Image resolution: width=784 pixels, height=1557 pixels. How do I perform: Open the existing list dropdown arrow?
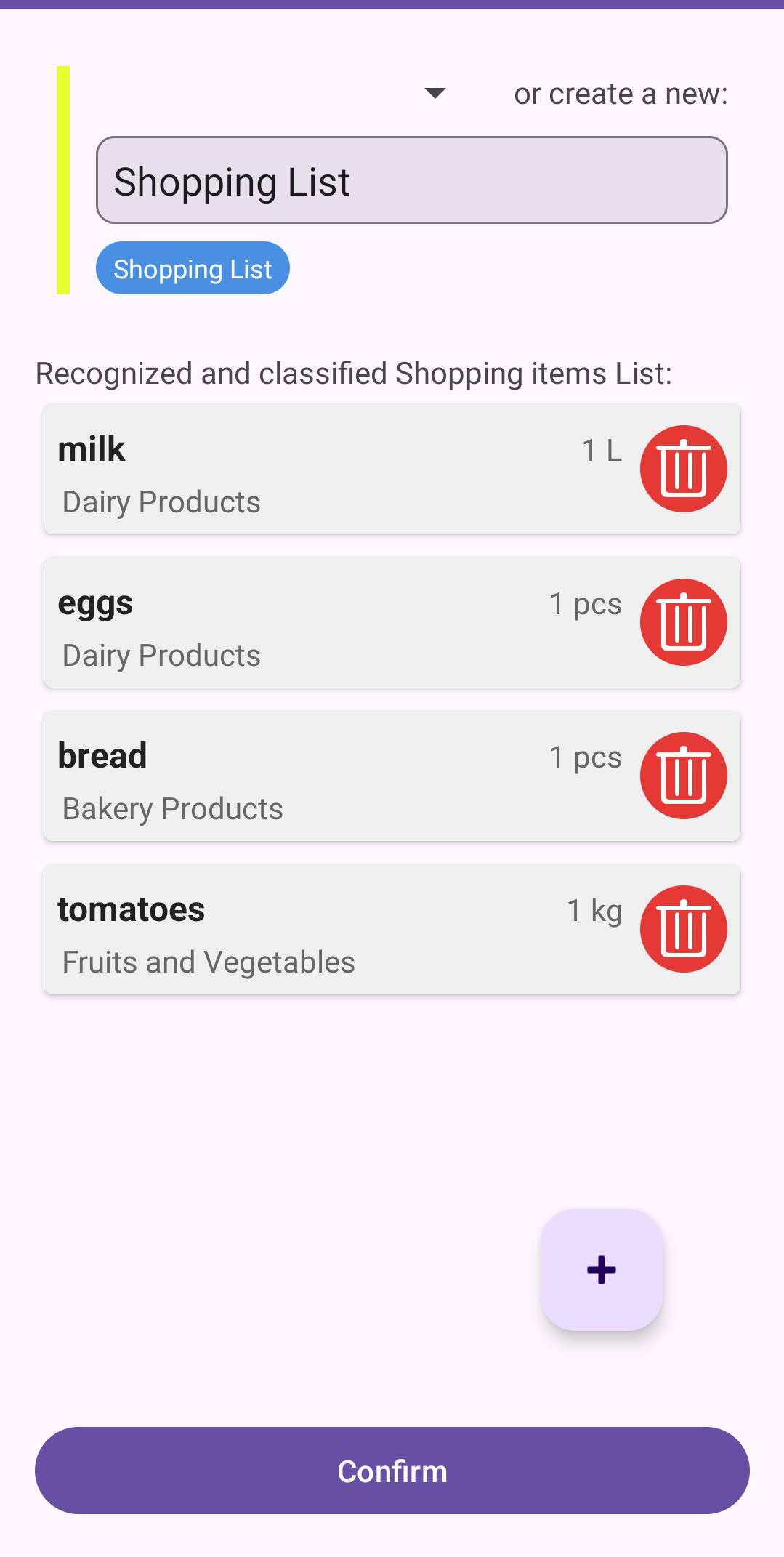pyautogui.click(x=435, y=93)
